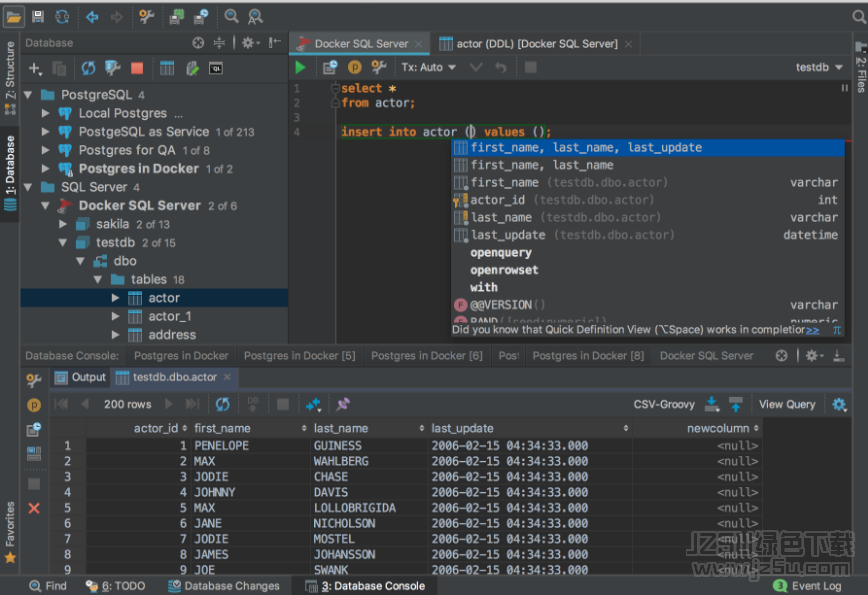This screenshot has height=595, width=868.
Task: Toggle the 1: Database tool window
Action: click(10, 173)
